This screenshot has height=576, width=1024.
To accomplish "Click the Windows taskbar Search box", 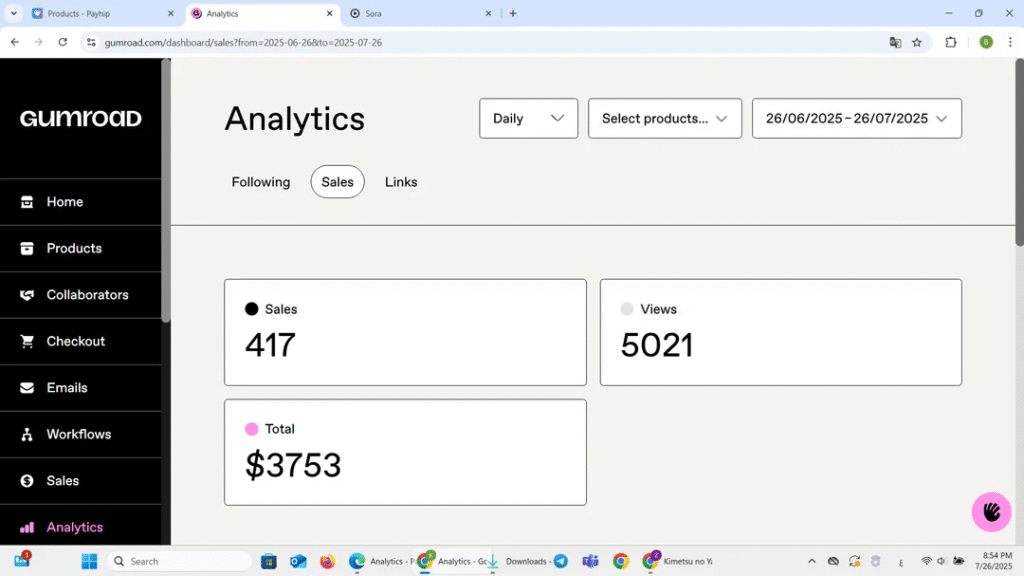I will [180, 561].
